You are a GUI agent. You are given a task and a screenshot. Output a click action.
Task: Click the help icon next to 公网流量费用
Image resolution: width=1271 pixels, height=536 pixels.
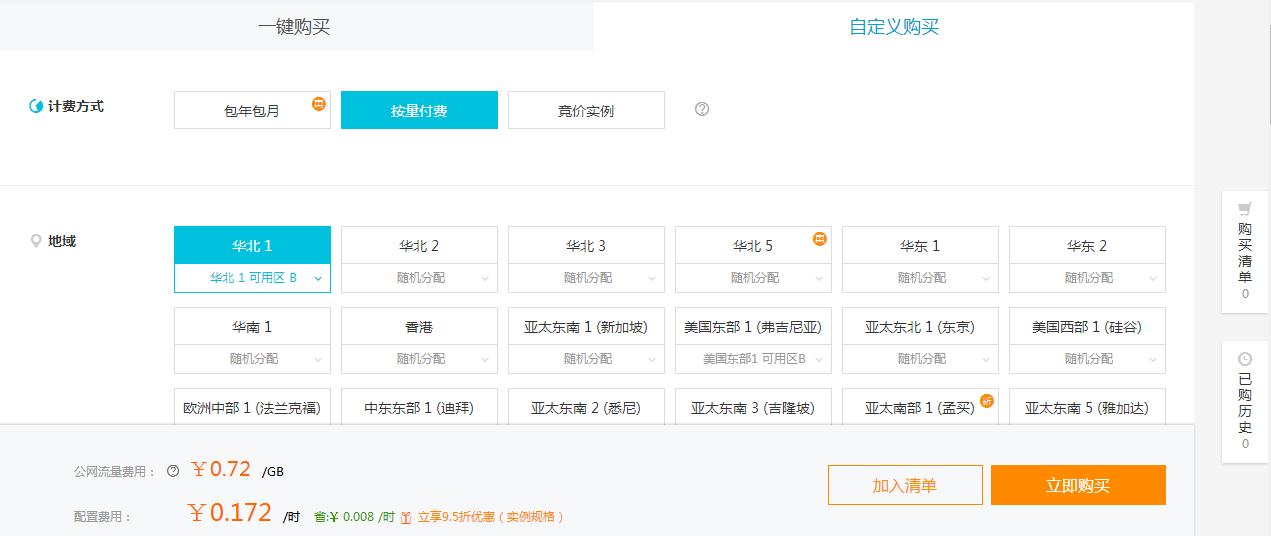(x=173, y=471)
